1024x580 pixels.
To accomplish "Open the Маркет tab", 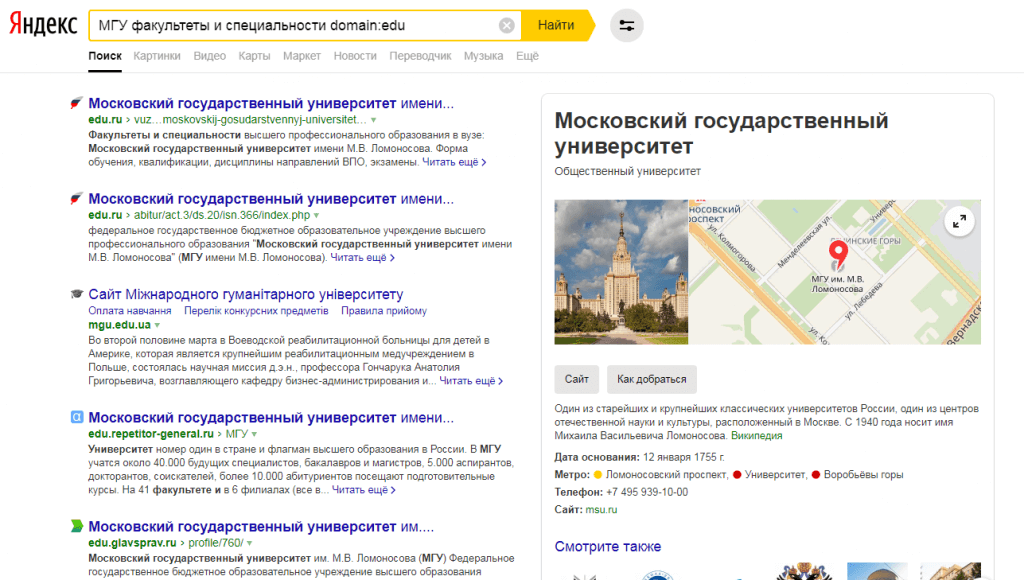I will (x=302, y=56).
